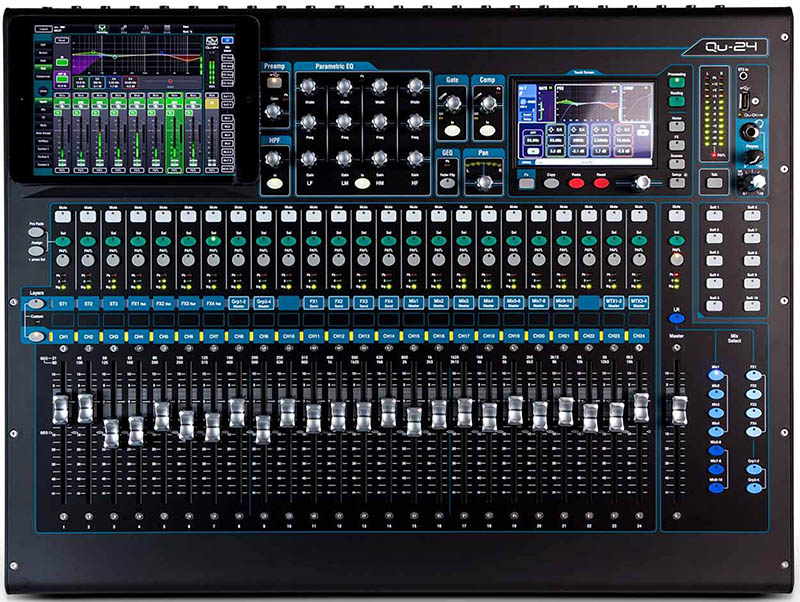Click the Copy key below the touch screen
800x602 pixels.
coord(551,183)
